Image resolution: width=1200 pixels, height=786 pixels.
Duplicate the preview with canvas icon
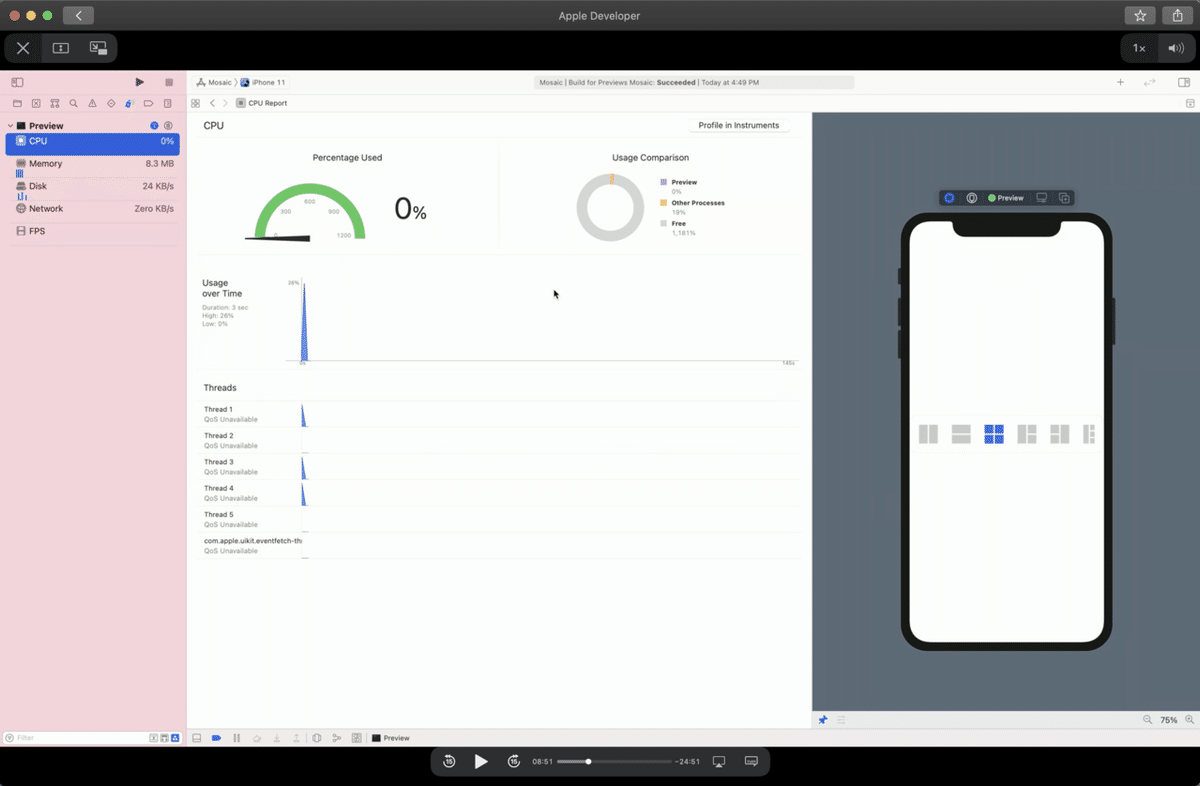click(x=1064, y=198)
